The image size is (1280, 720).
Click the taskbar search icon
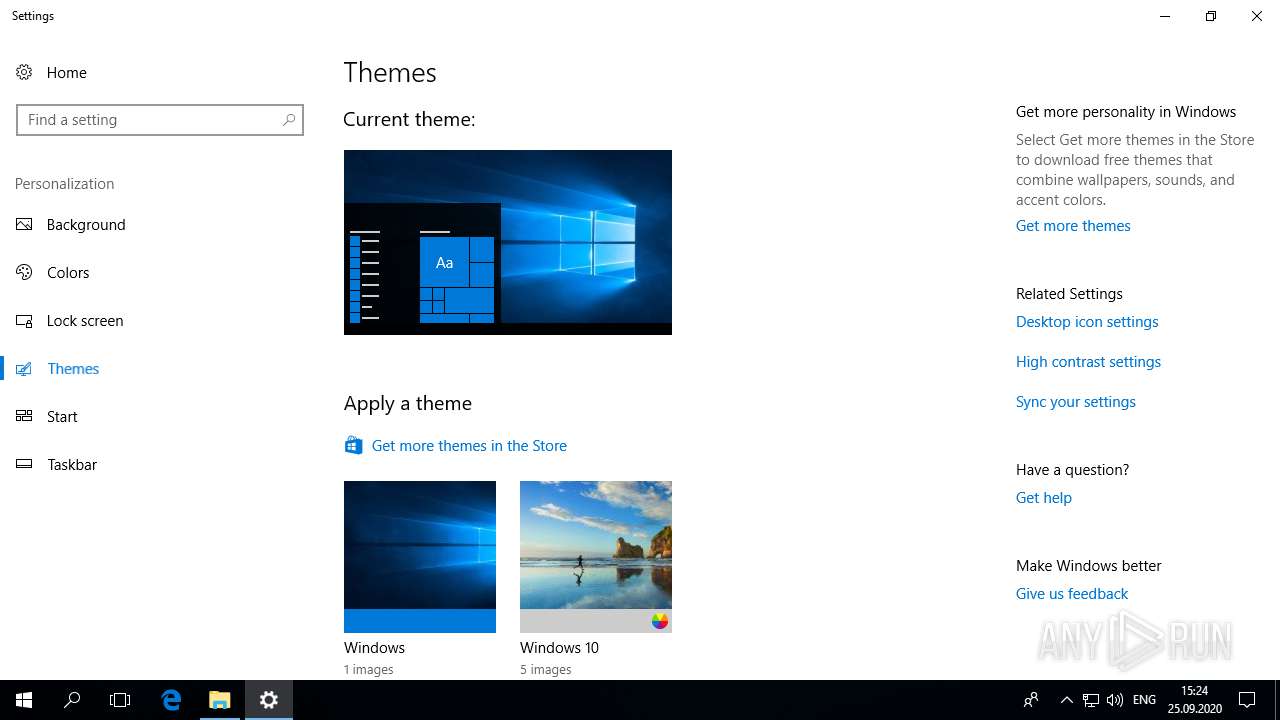pos(72,700)
